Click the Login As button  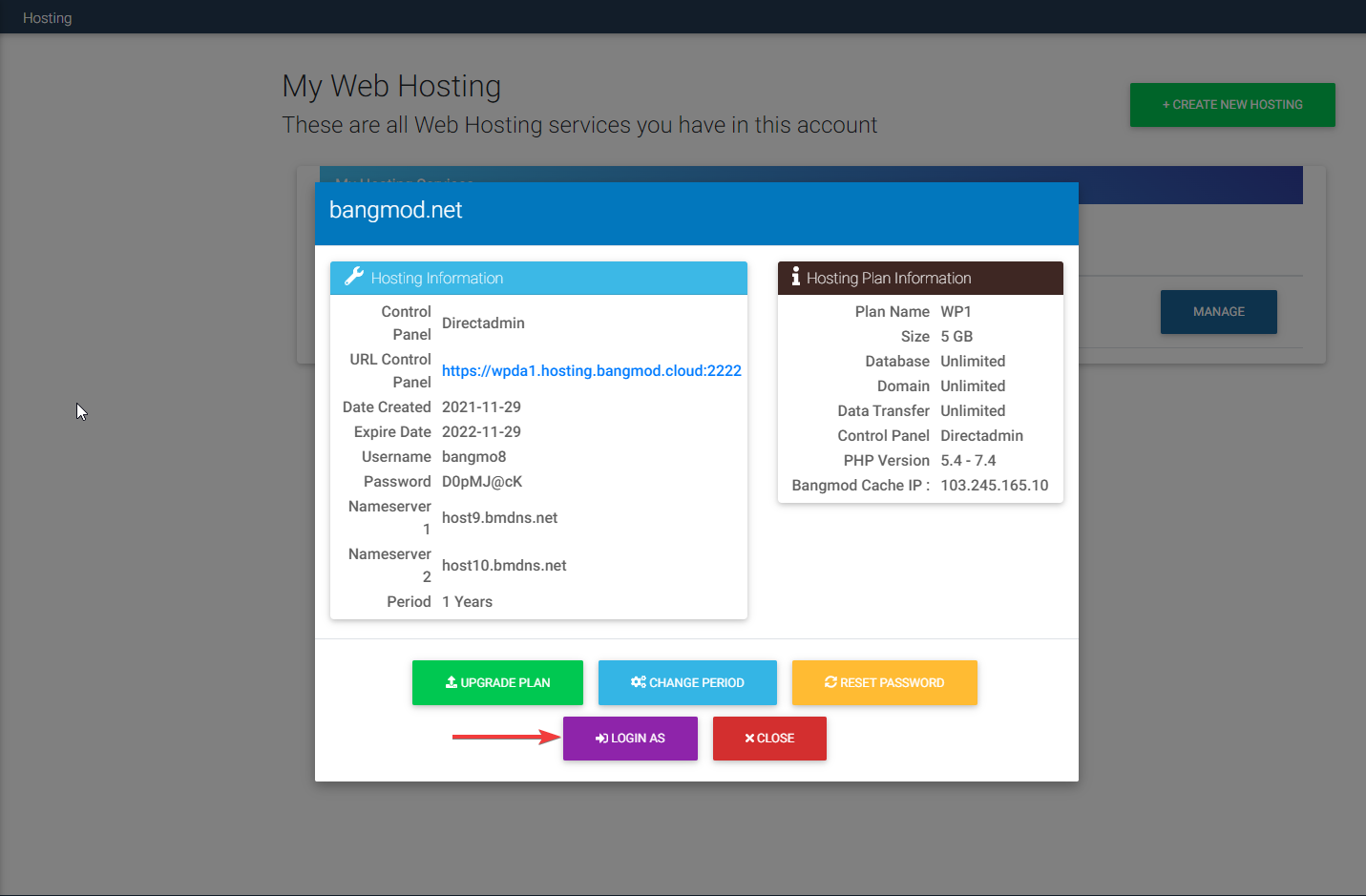tap(630, 739)
